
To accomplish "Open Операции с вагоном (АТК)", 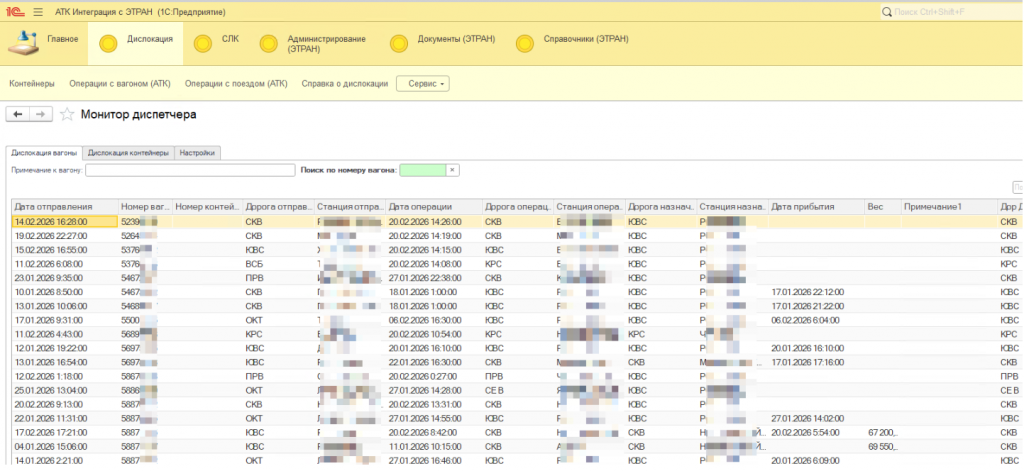I will pyautogui.click(x=120, y=84).
